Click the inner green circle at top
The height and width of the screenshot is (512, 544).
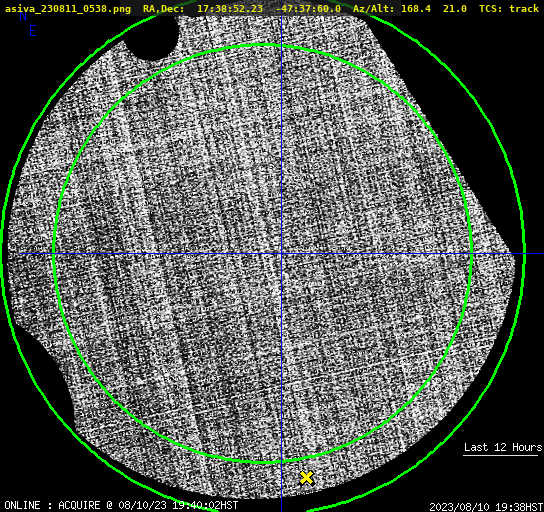263,45
